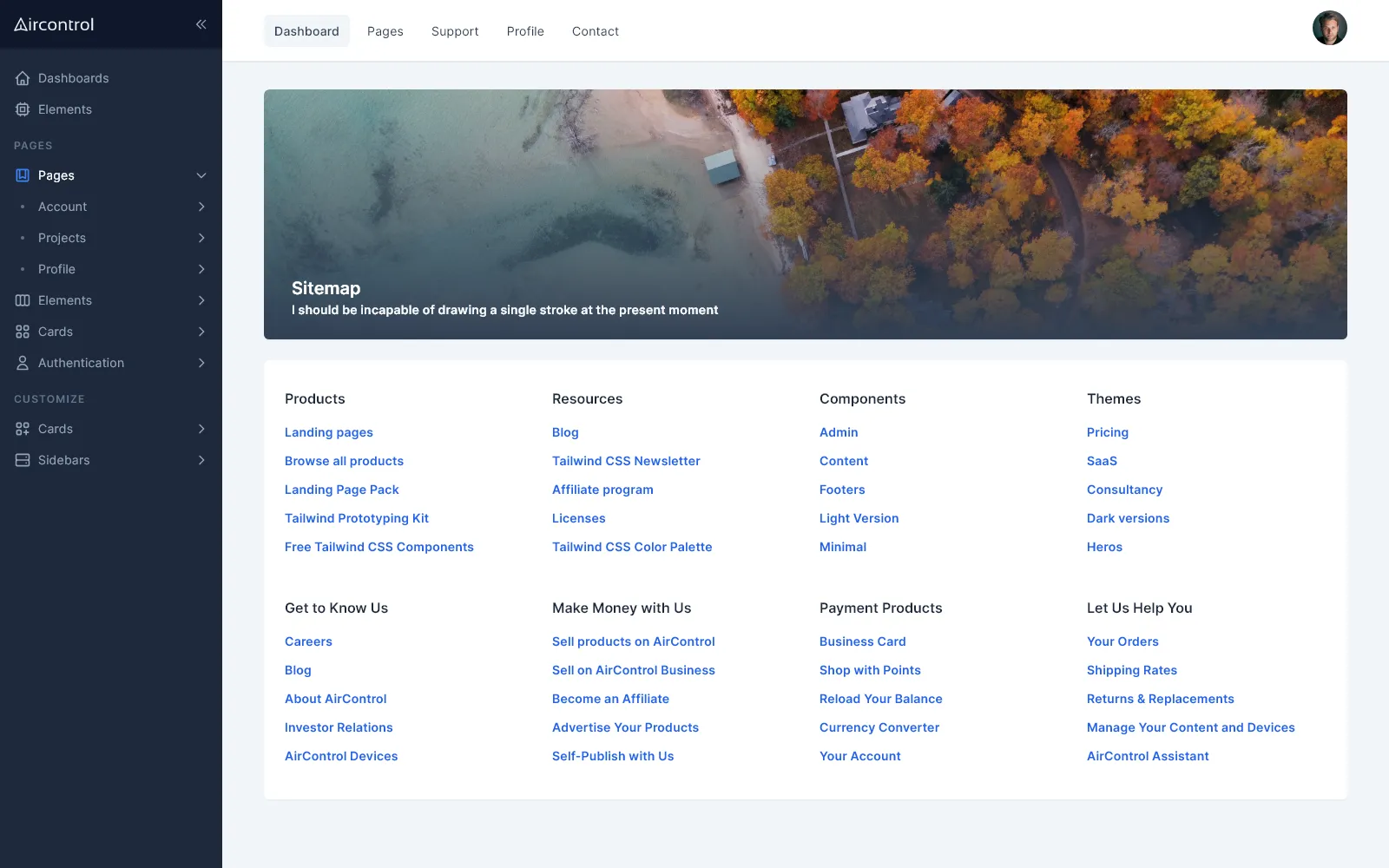Open the Profile top navigation item
The height and width of the screenshot is (868, 1389).
click(x=525, y=31)
